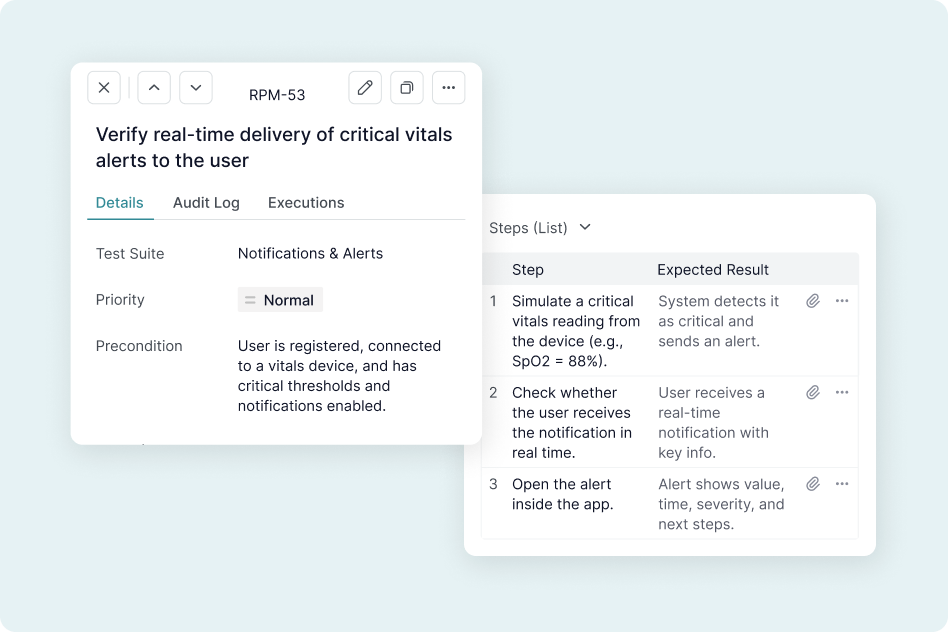Go to next test case with down chevron
This screenshot has width=948, height=632.
196,88
